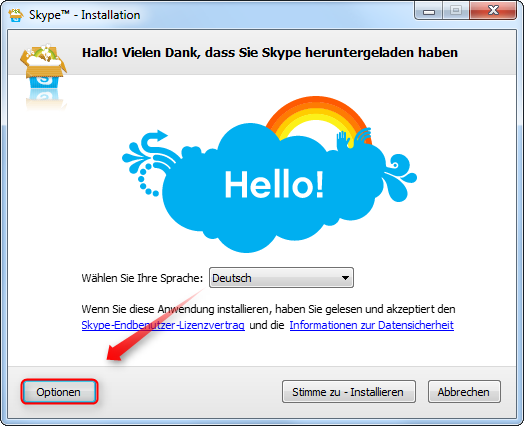The height and width of the screenshot is (426, 524).
Task: Click the 'Wählen Sie Ihre Sprache:' label
Action: 142,278
